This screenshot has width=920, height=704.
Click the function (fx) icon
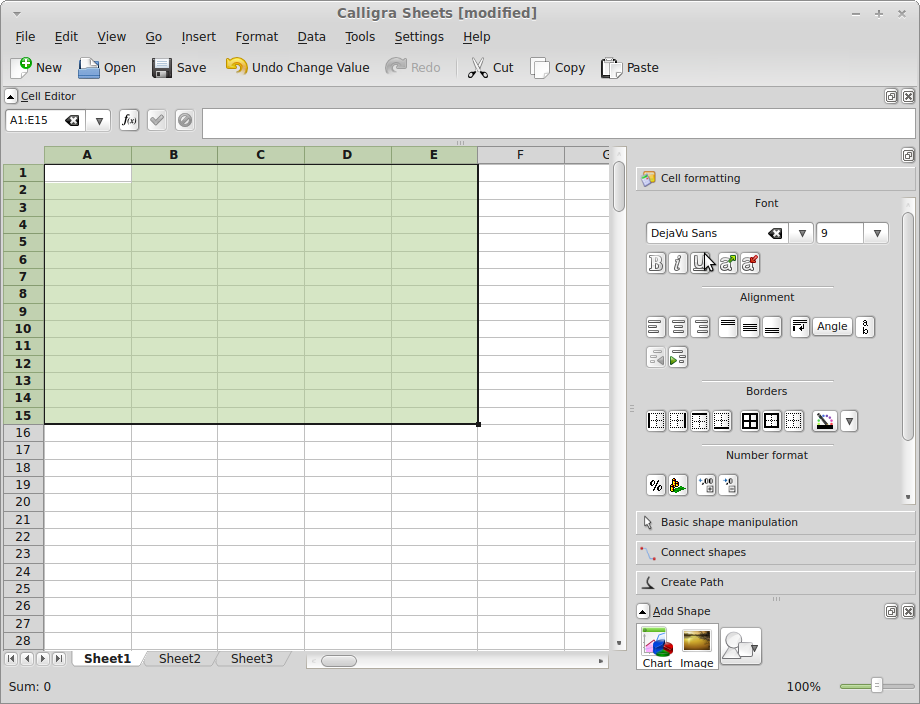click(129, 120)
